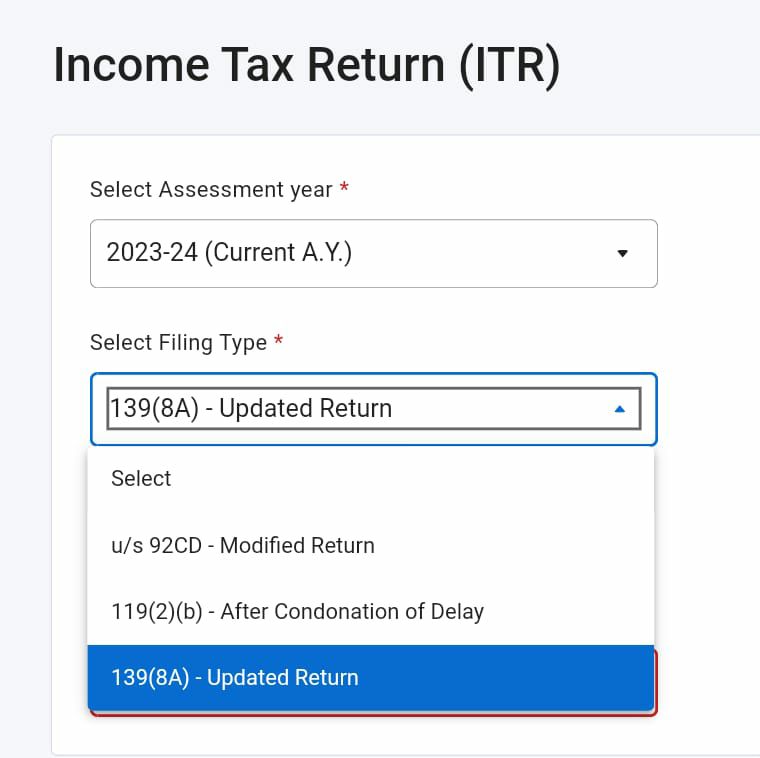Click the 'Select Assessment year' label

(x=211, y=190)
